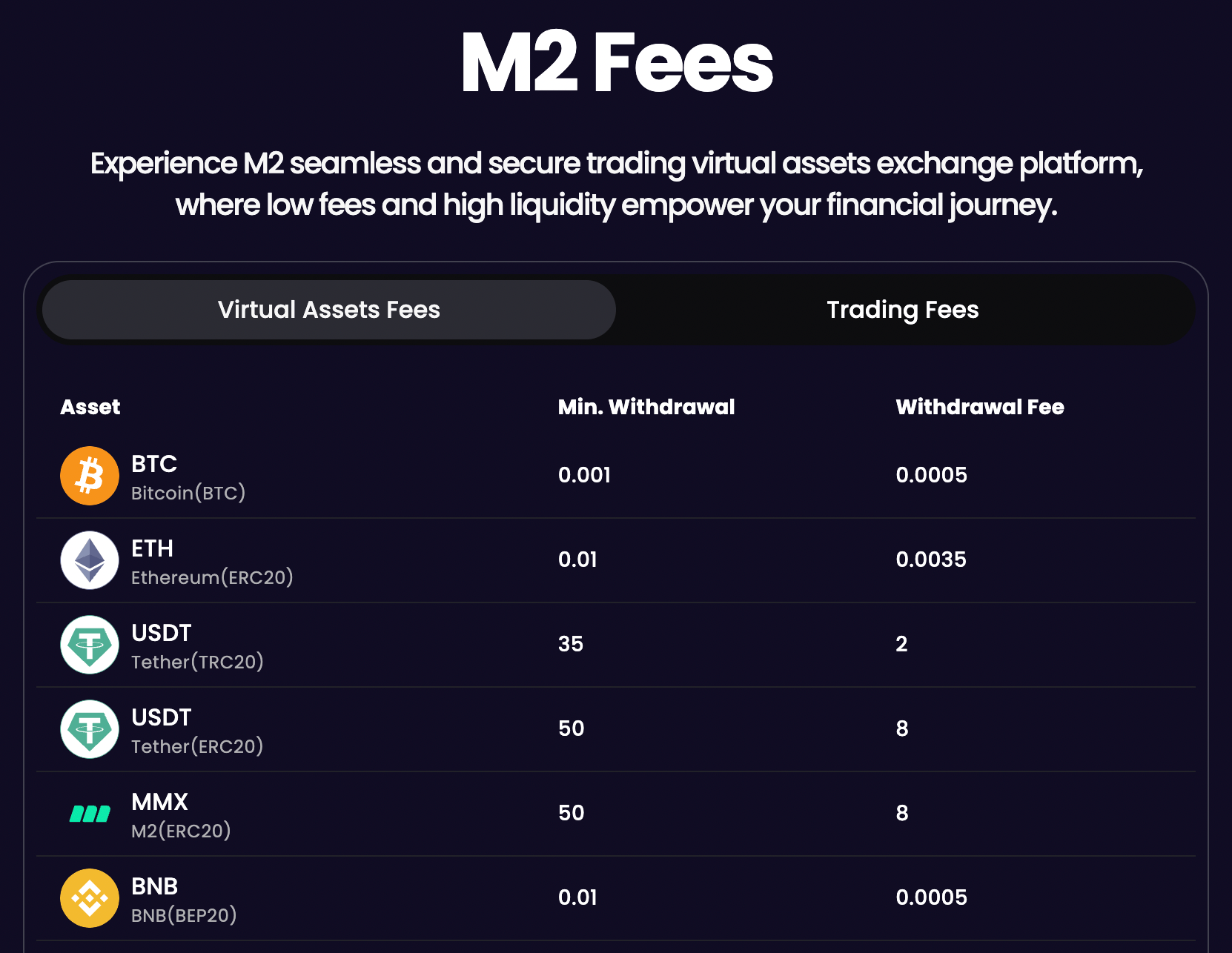Click the BNB BEP20 coin icon
This screenshot has width=1232, height=953.
89,898
